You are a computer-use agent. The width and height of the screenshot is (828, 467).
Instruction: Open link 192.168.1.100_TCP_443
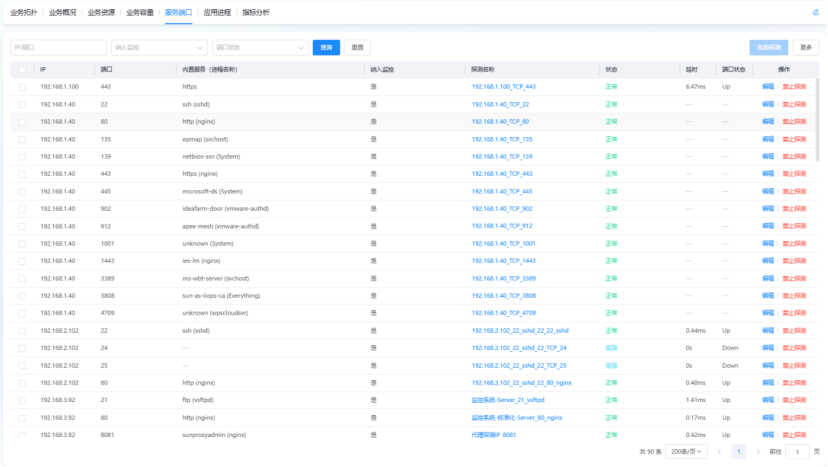503,87
